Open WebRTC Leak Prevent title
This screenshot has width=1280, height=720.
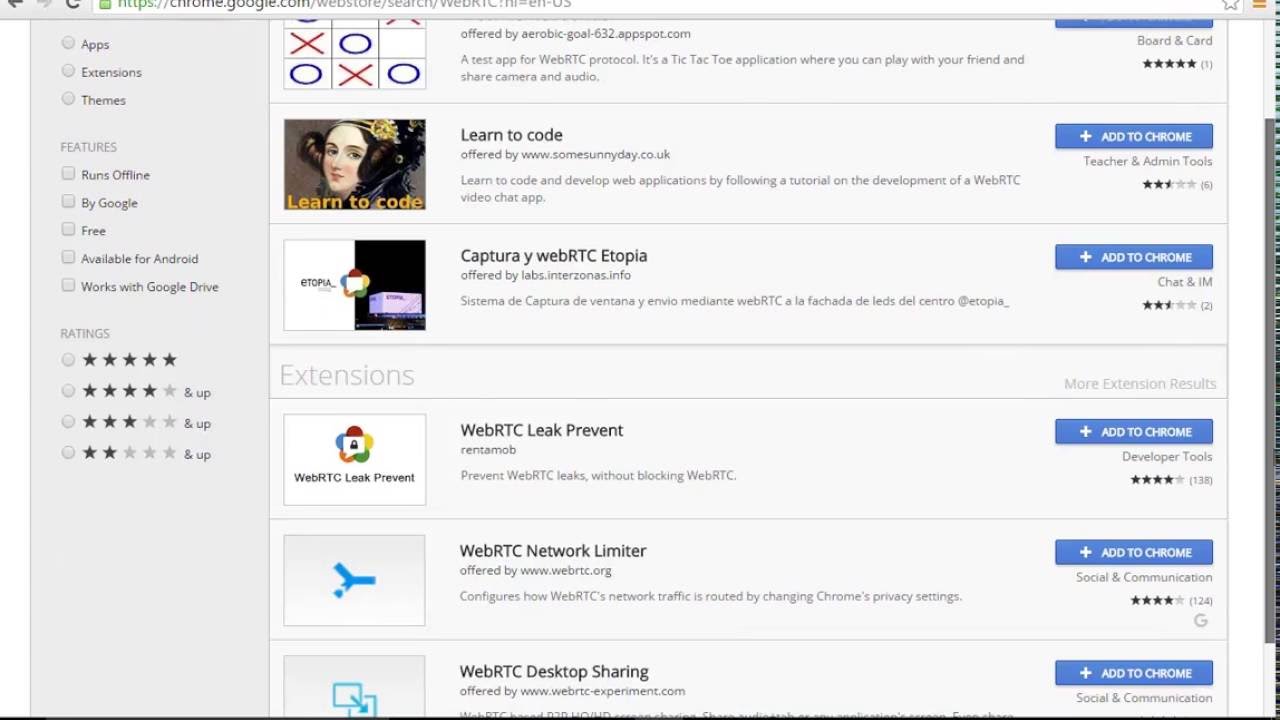pyautogui.click(x=541, y=430)
